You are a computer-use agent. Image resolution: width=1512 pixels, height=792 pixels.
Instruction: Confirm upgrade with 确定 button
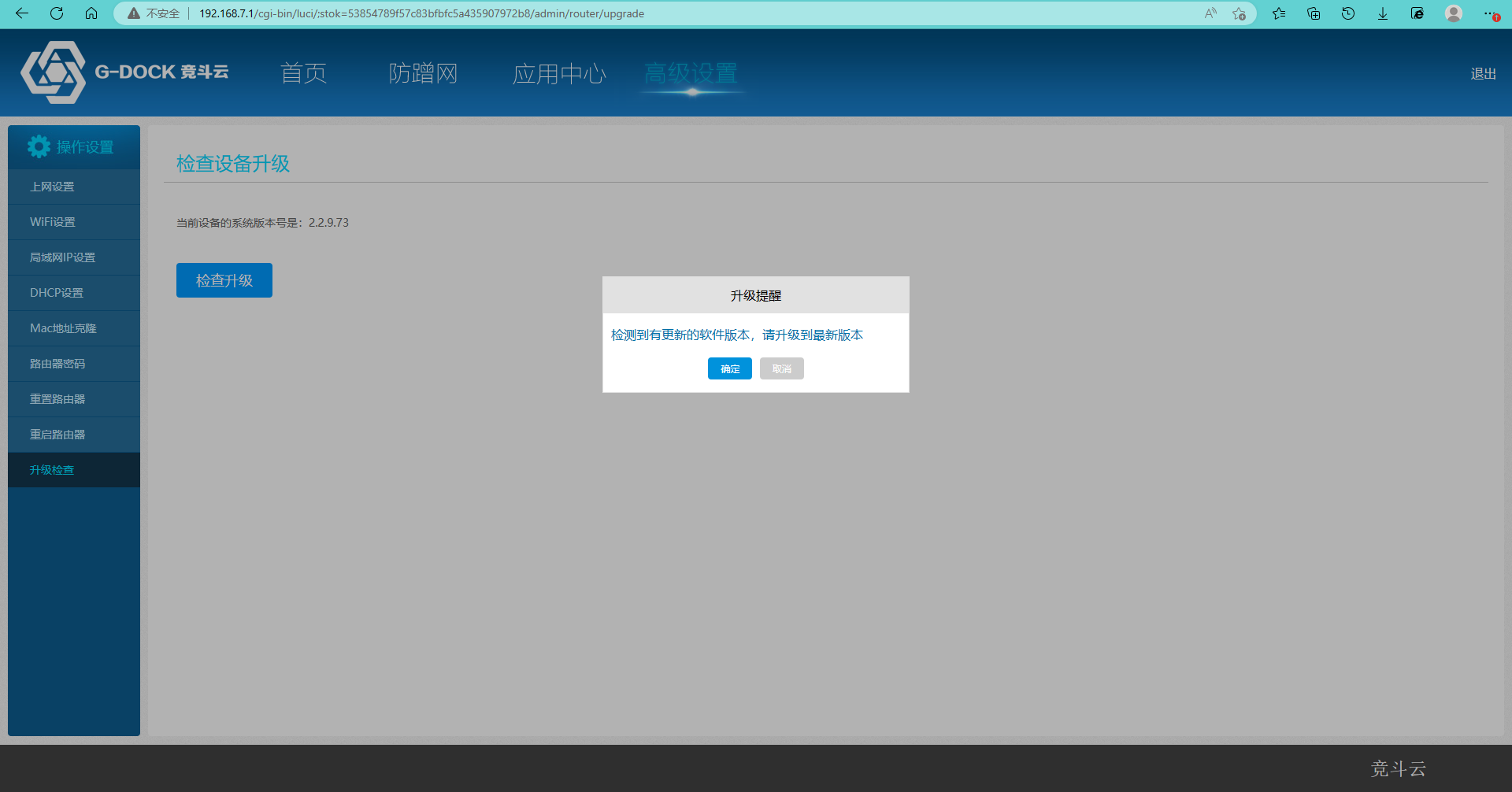[x=730, y=368]
